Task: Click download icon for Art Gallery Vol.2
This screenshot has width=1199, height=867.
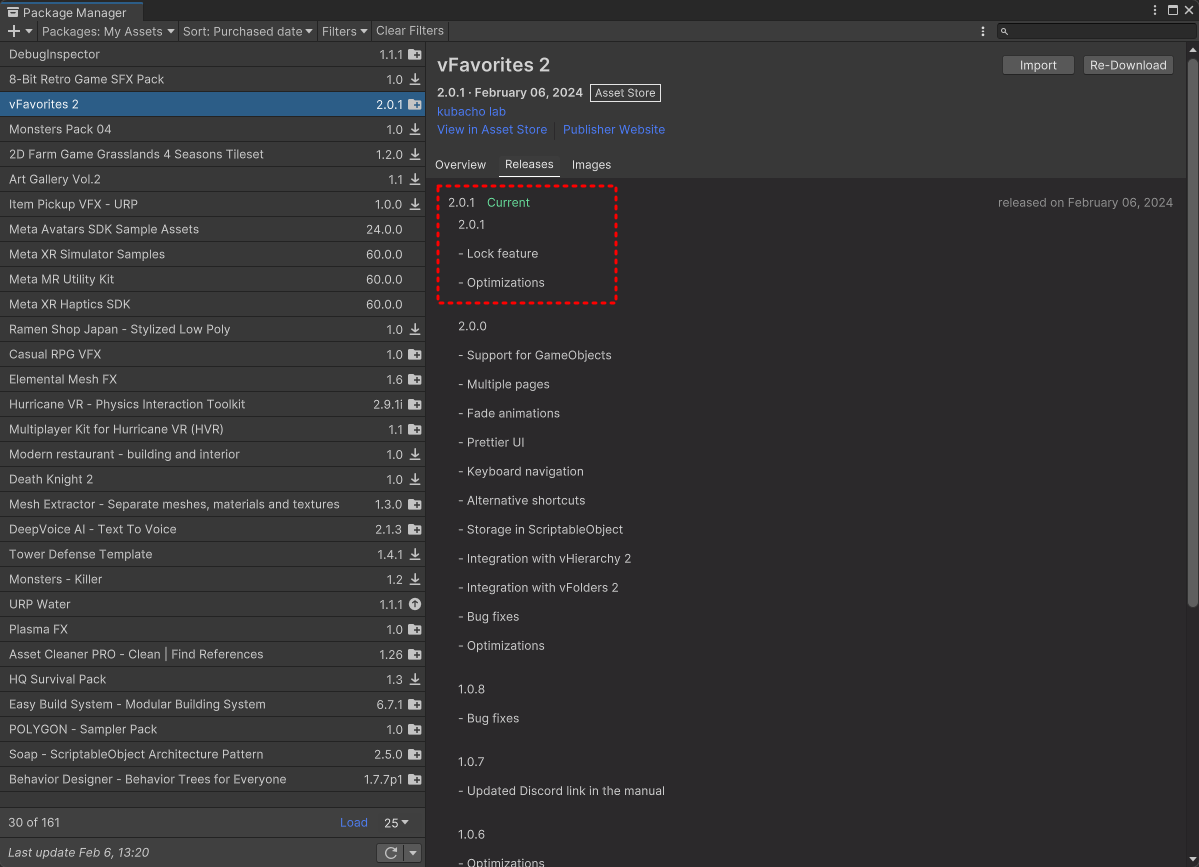Action: [414, 180]
